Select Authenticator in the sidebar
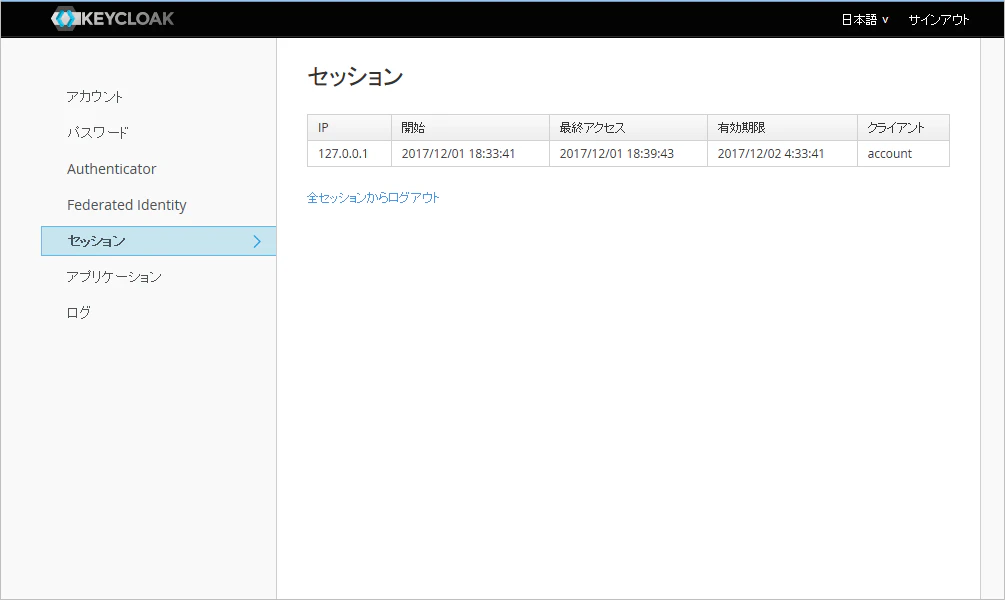1005x600 pixels. [x=112, y=169]
